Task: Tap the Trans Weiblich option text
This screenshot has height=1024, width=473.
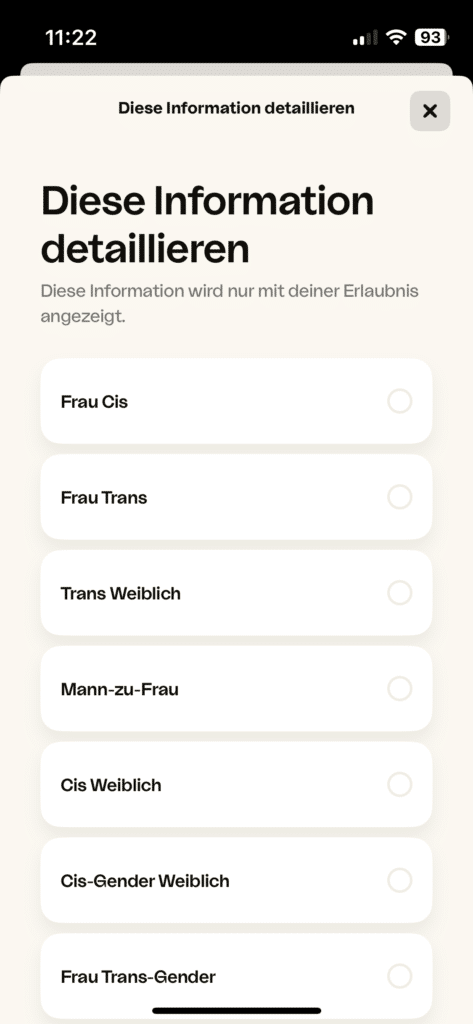Action: click(121, 594)
